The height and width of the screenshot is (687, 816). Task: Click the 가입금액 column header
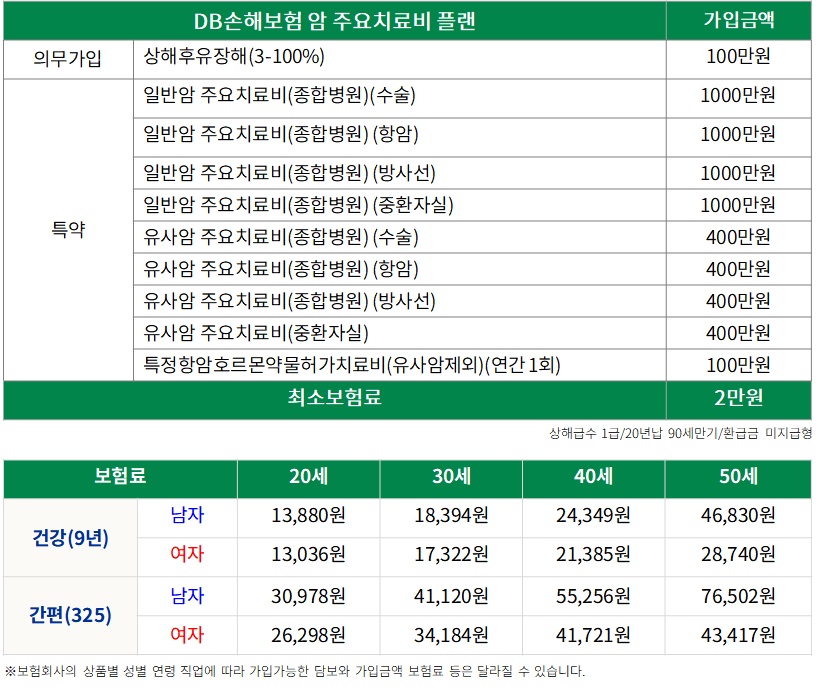point(738,21)
